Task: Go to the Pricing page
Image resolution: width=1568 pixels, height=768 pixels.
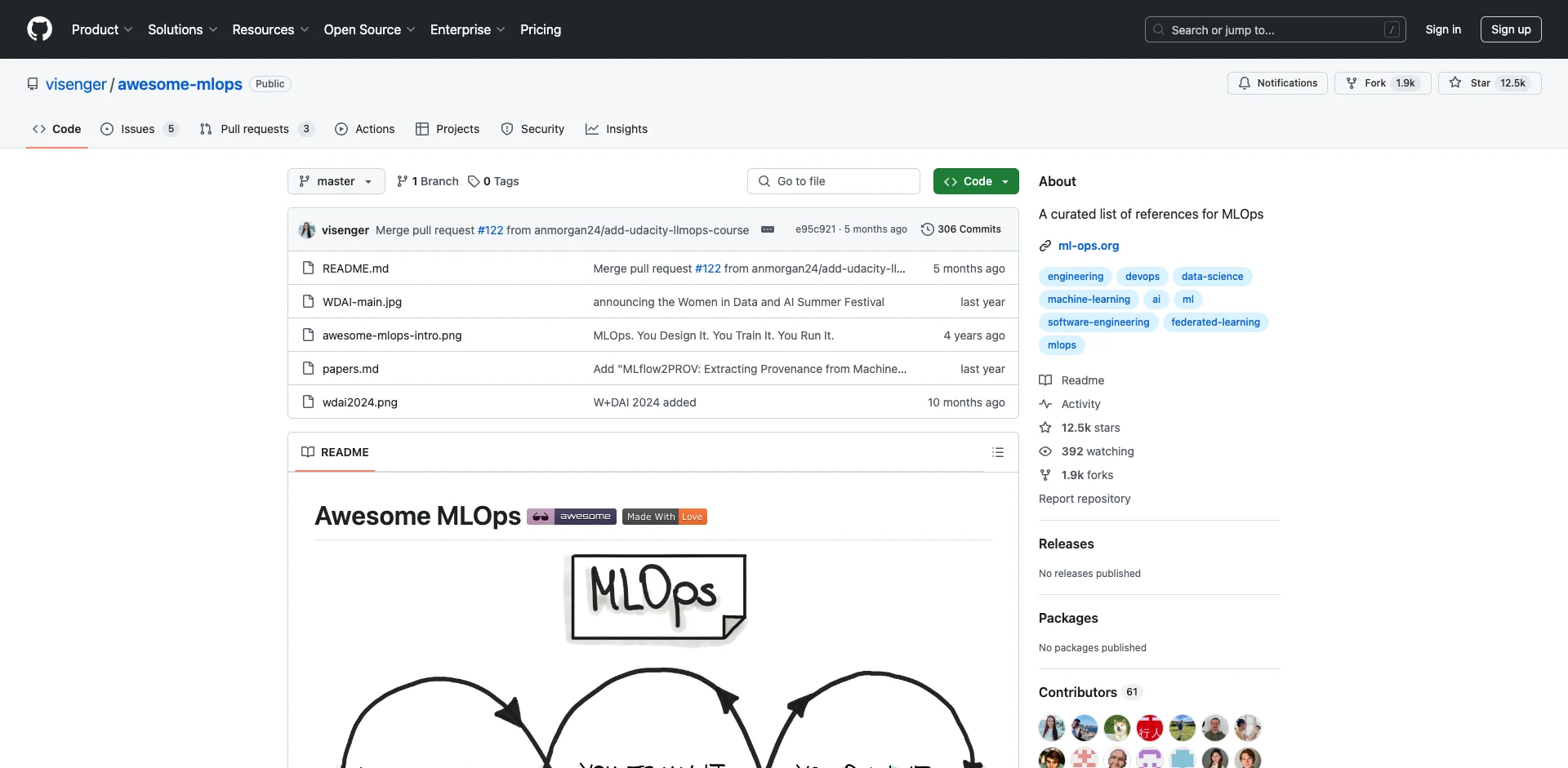Action: point(541,29)
